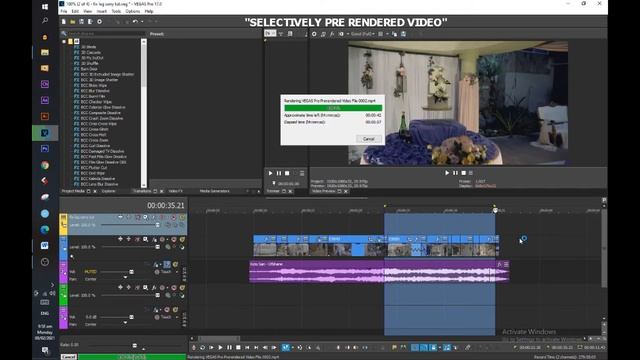Screen dimensions: 640x360
Task: Click the Record button in transport
Action: [194, 348]
